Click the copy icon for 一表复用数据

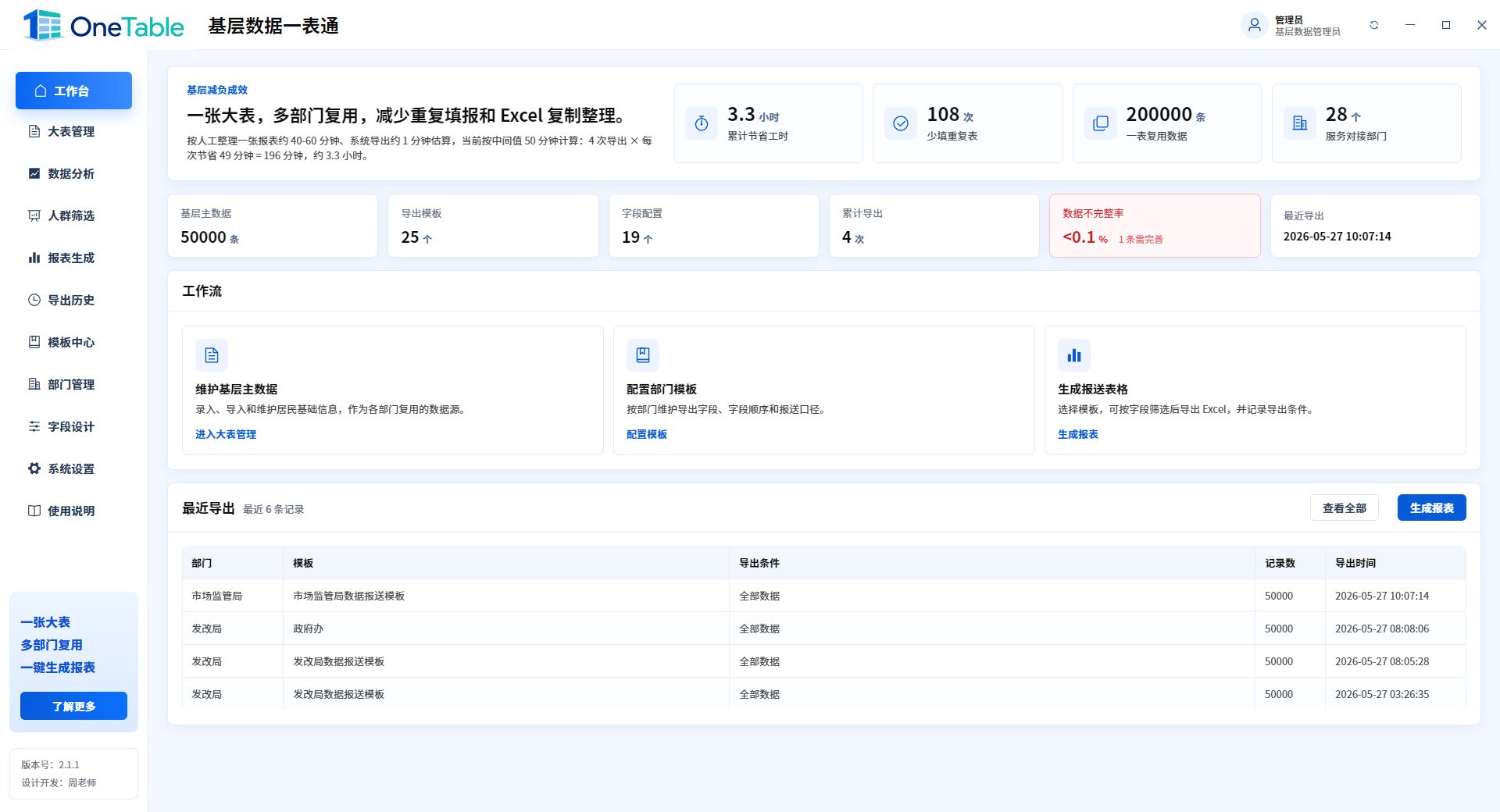[x=1101, y=123]
